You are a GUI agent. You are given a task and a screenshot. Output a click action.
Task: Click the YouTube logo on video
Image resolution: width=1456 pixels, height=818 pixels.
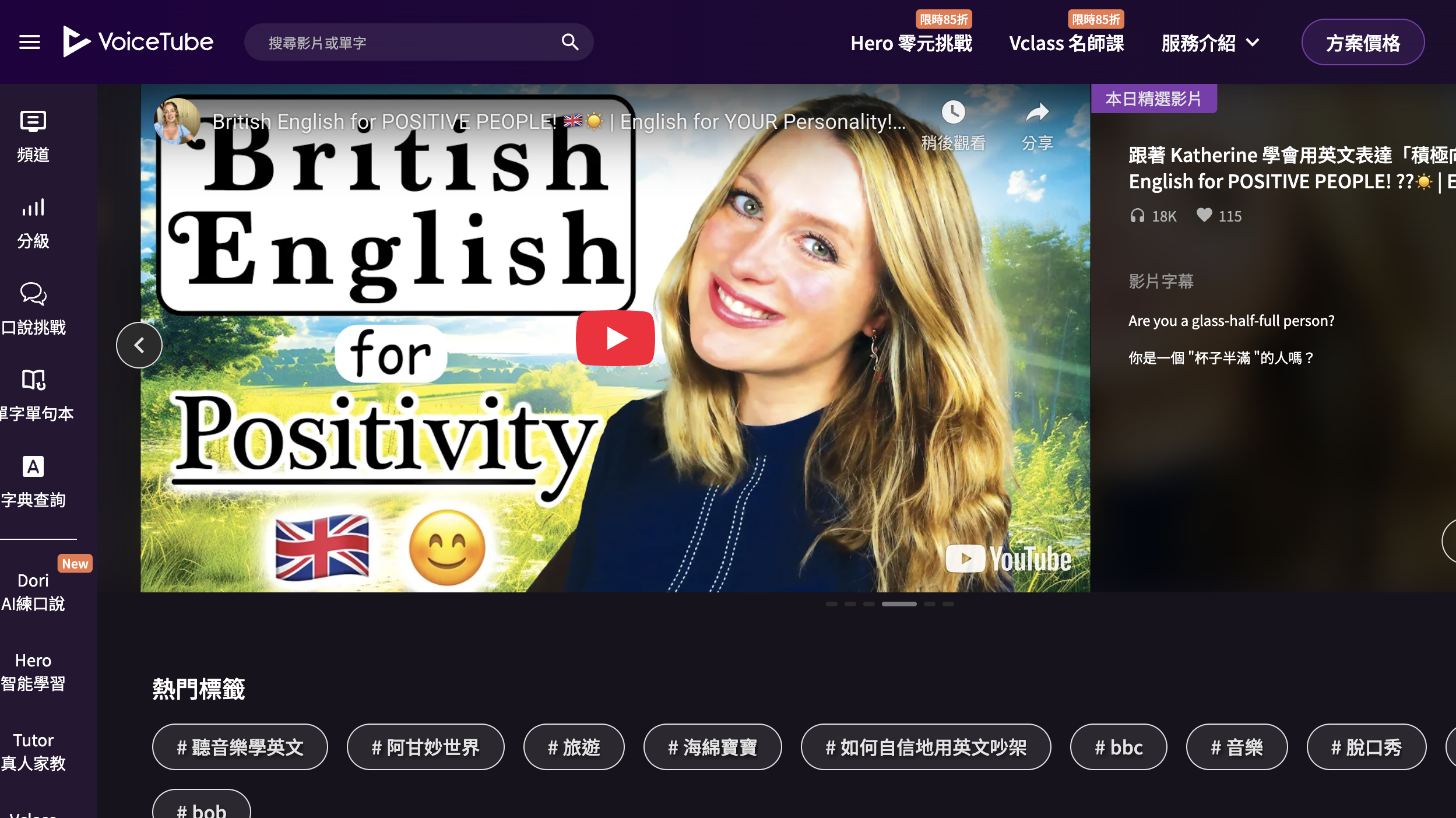click(x=1008, y=559)
